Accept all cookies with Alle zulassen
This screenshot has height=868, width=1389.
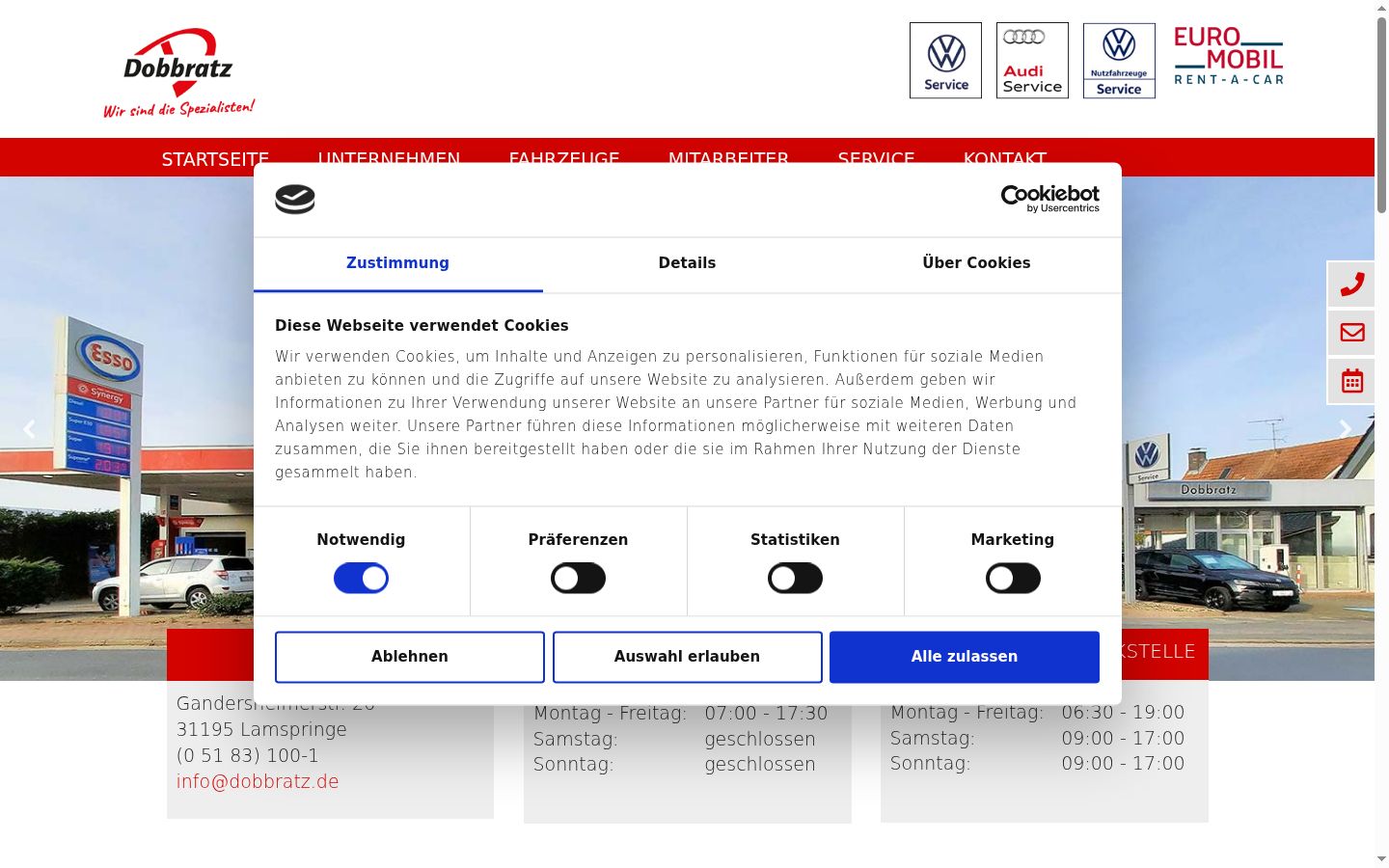click(965, 657)
